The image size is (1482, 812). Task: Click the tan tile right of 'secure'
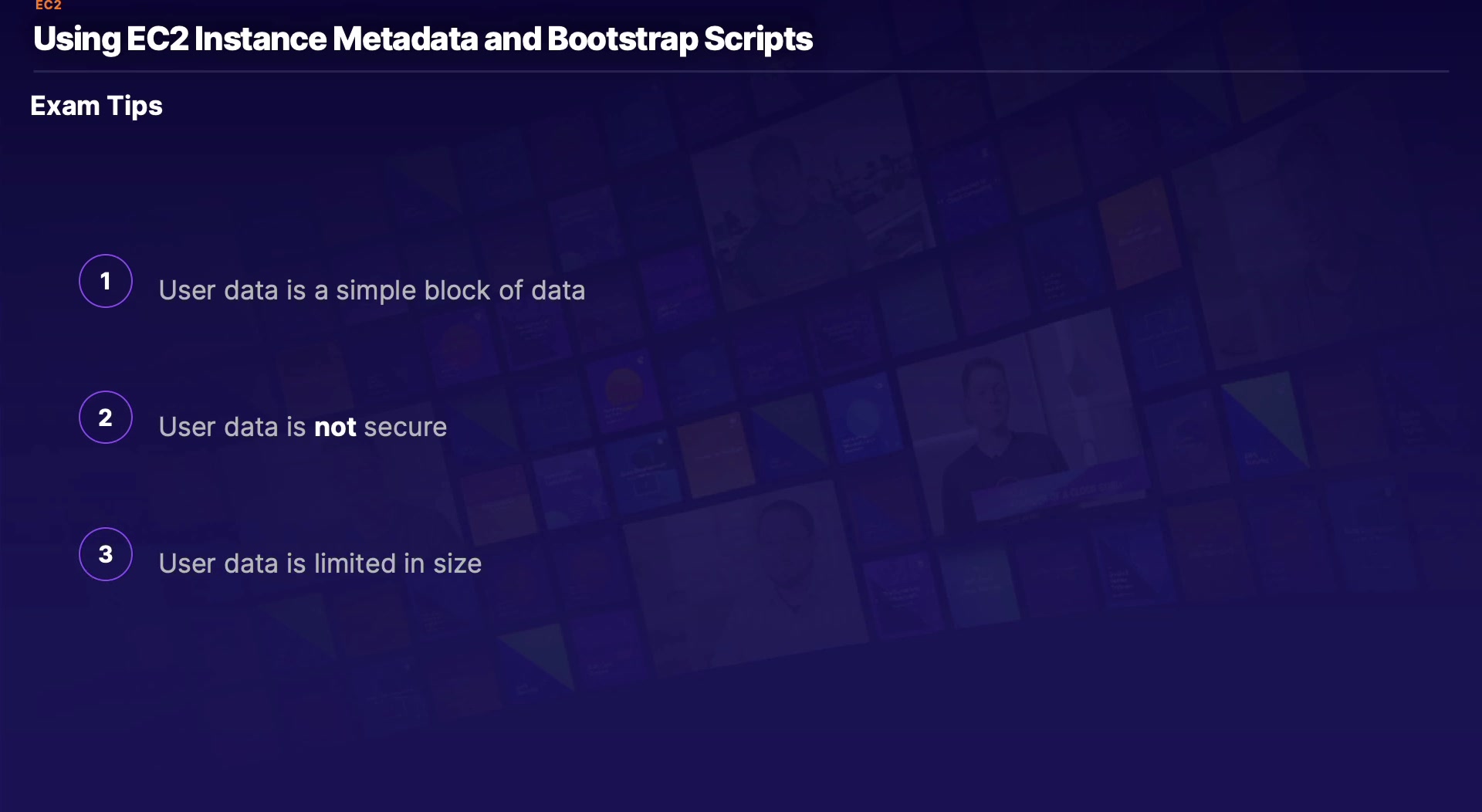(x=714, y=455)
